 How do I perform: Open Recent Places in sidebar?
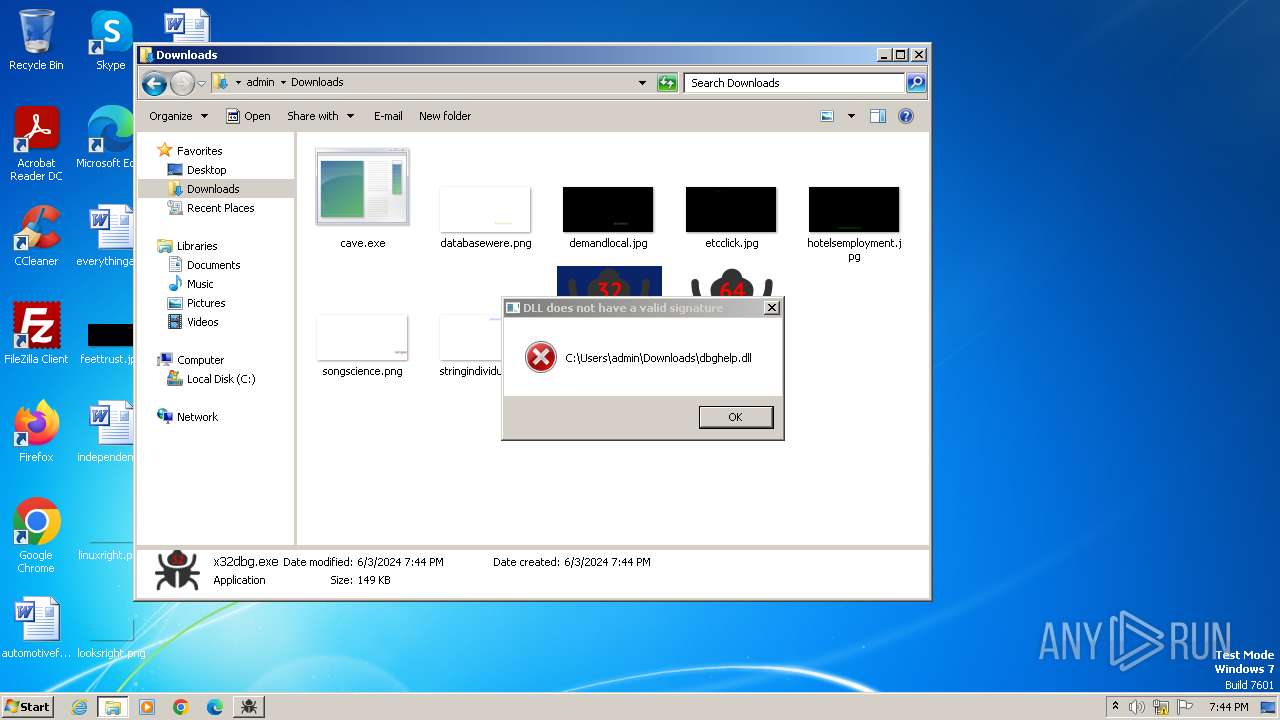coord(220,208)
